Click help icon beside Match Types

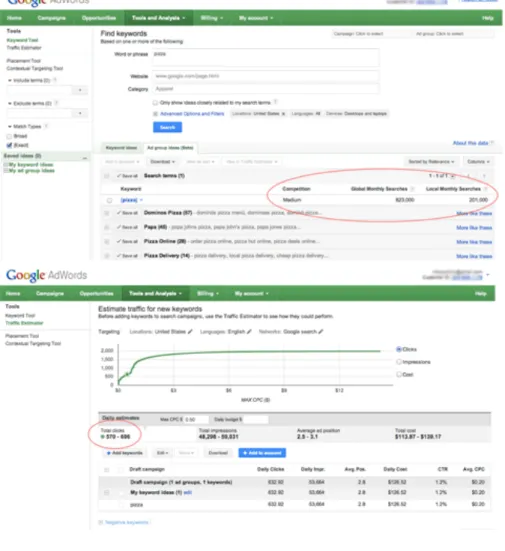click(x=46, y=126)
